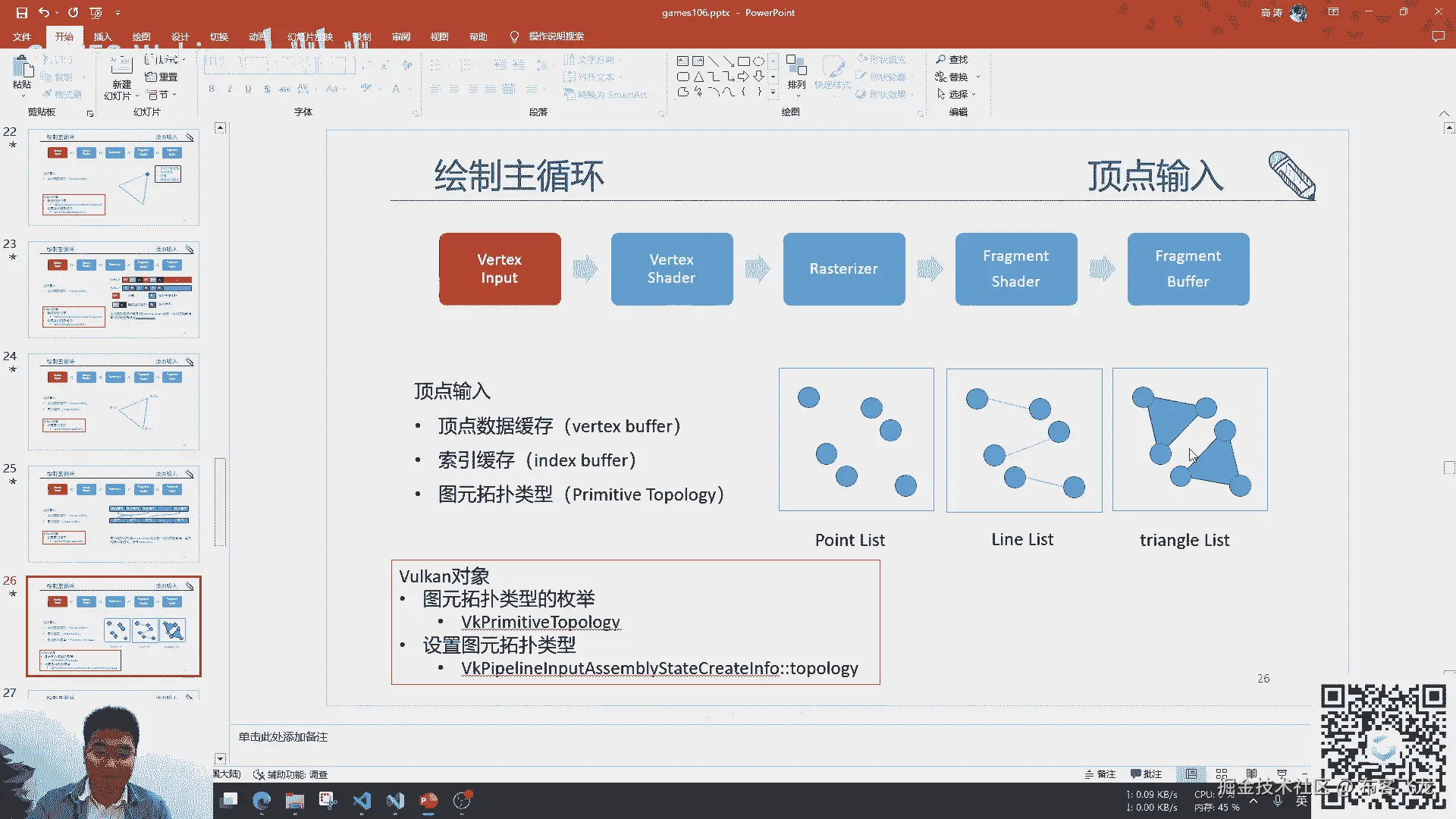This screenshot has height=819, width=1456.
Task: Select slide 23 thumbnail
Action: click(114, 290)
